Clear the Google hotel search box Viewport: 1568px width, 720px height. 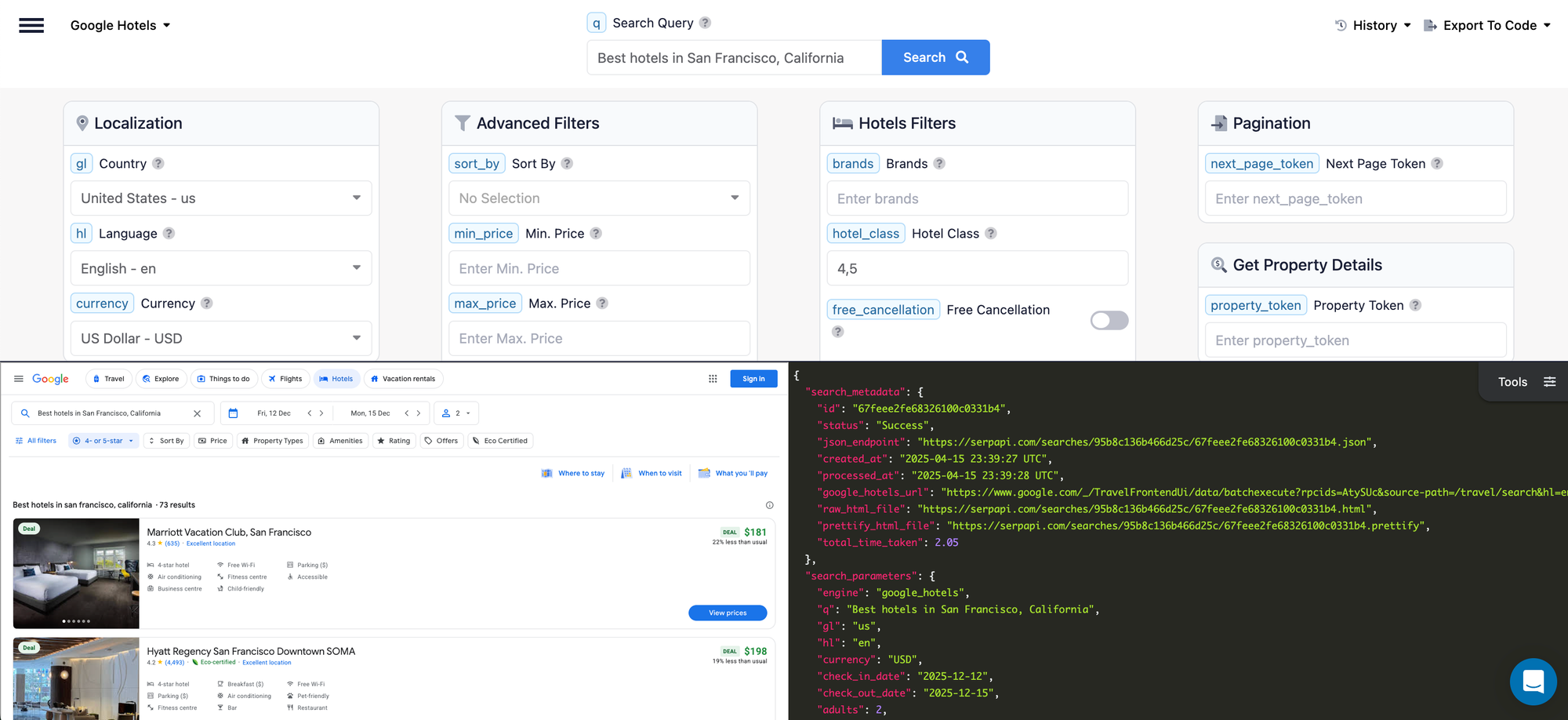tap(198, 413)
